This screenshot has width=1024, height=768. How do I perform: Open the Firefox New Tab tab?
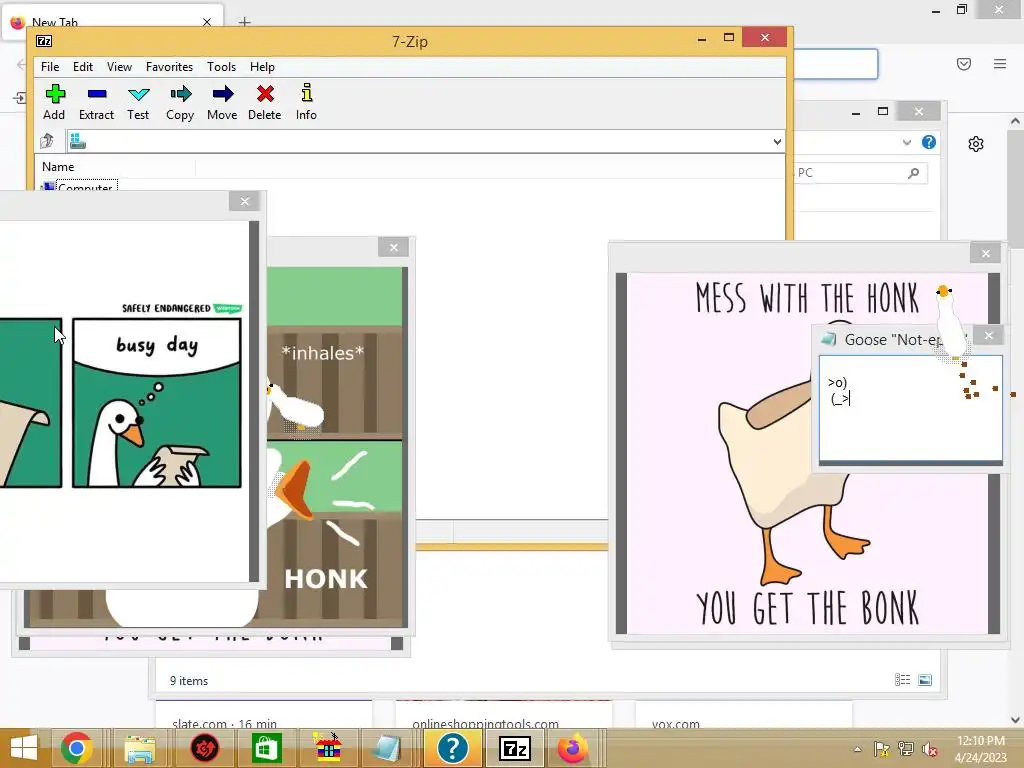(x=112, y=22)
